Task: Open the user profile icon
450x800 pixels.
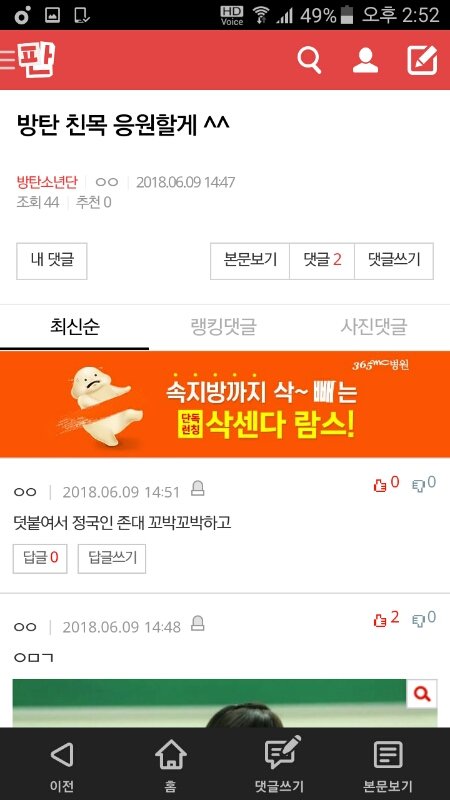Action: click(x=365, y=60)
